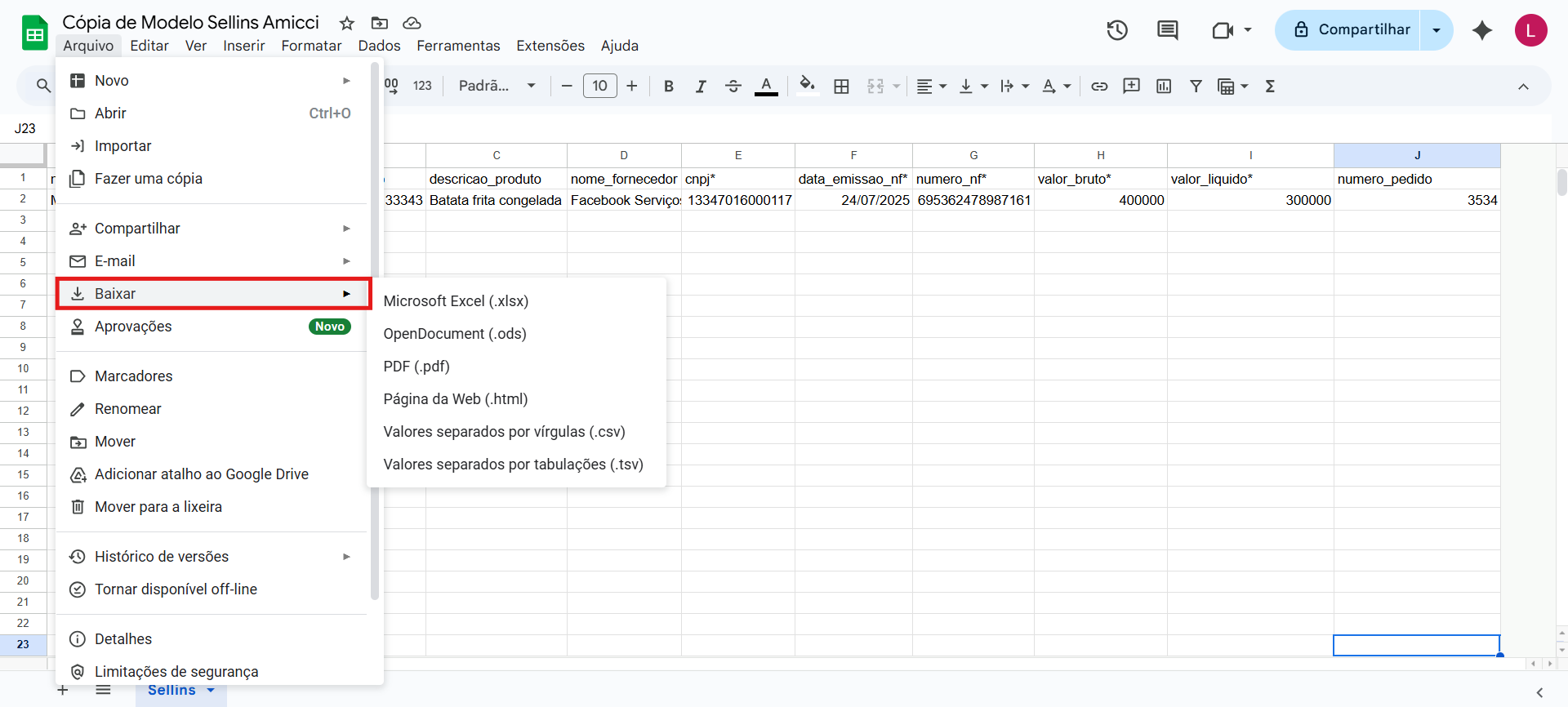
Task: Select Microsoft Excel (.xlsx) download option
Action: 456,301
